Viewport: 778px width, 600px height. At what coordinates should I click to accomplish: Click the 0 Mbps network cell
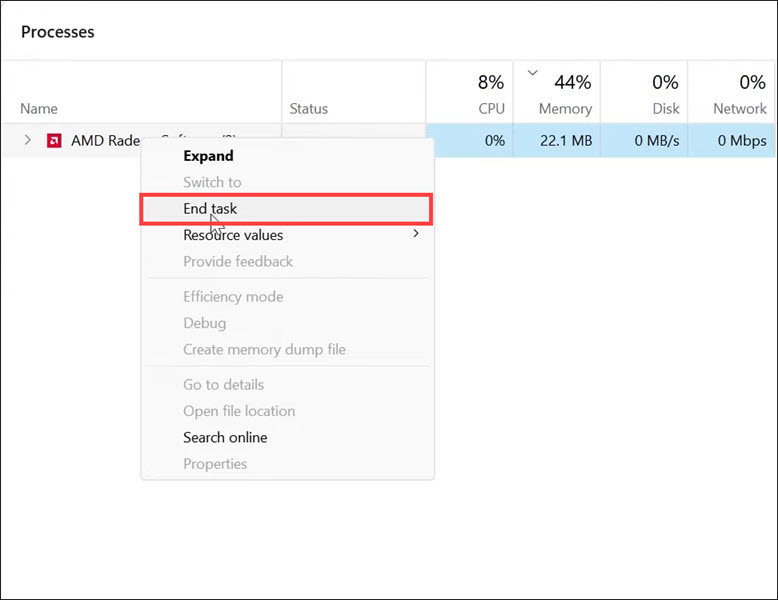[742, 141]
